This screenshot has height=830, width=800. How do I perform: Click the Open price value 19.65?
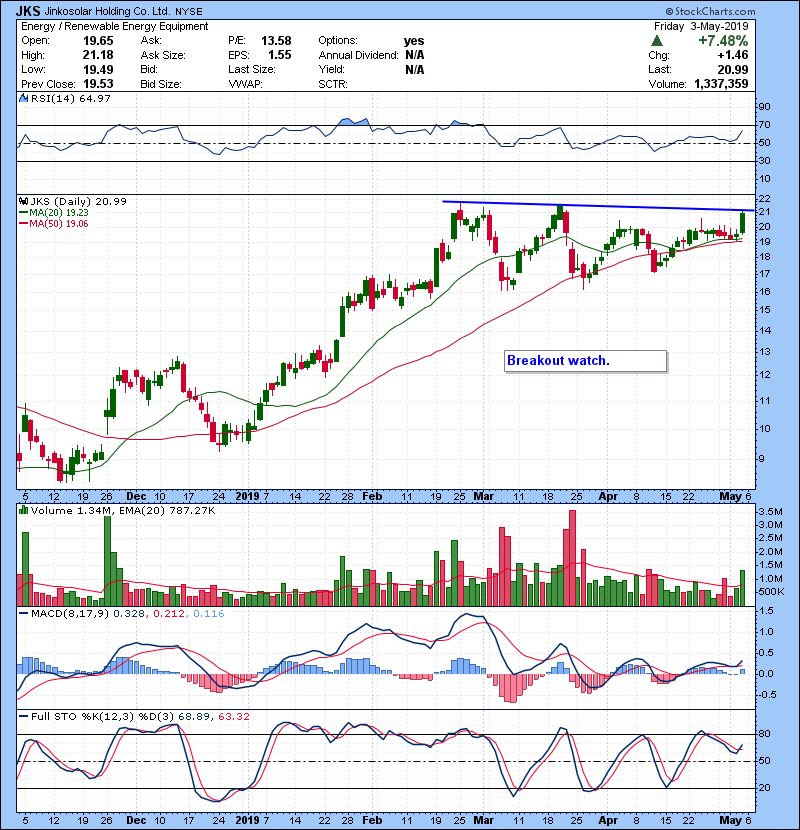98,41
